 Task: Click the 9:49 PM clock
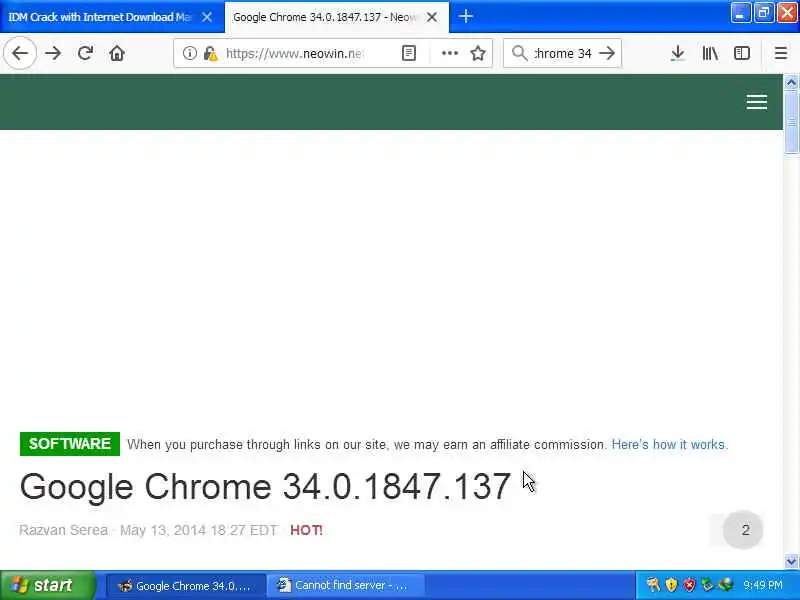tap(763, 585)
